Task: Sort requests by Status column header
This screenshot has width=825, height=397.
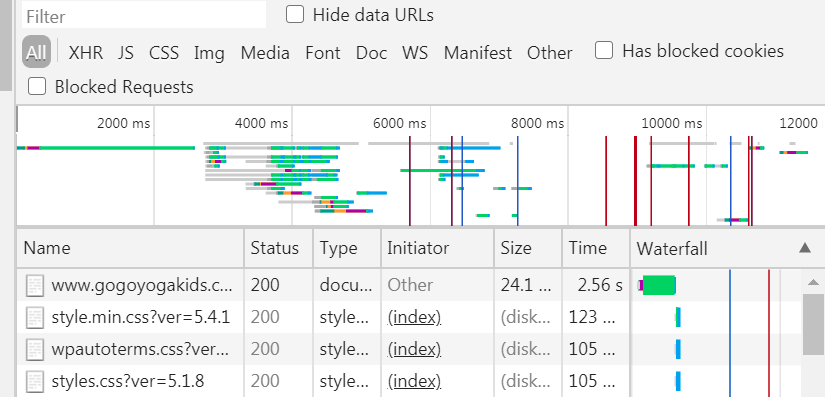Action: (278, 248)
